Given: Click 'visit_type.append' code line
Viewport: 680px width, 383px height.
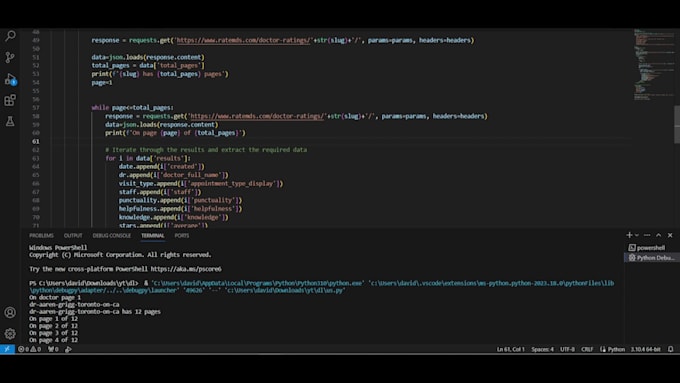Looking at the screenshot, I should point(201,183).
